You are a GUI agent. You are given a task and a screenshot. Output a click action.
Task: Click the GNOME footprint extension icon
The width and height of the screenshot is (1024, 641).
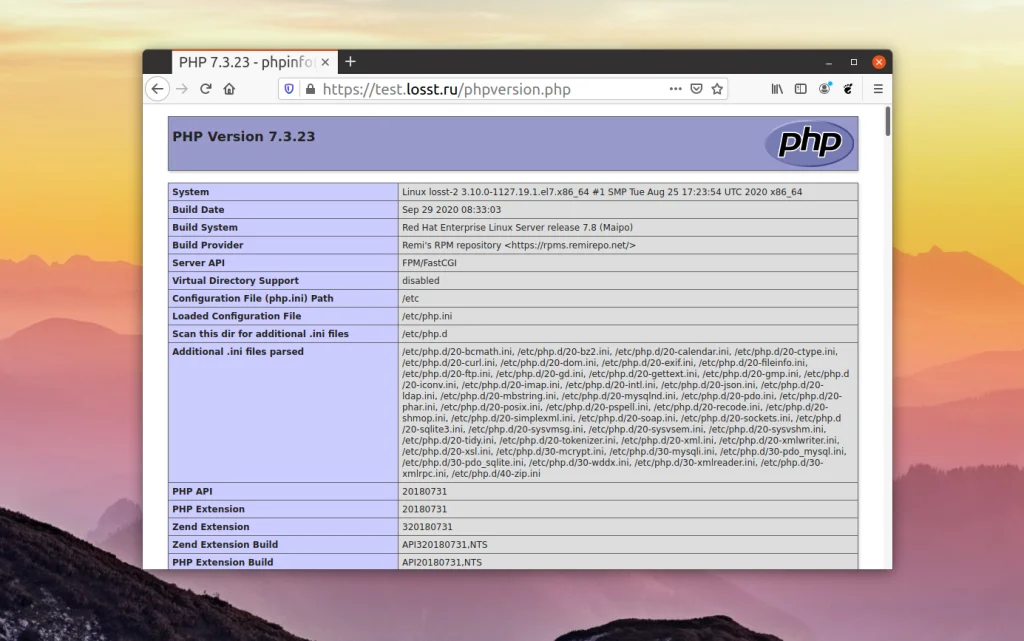click(x=847, y=88)
